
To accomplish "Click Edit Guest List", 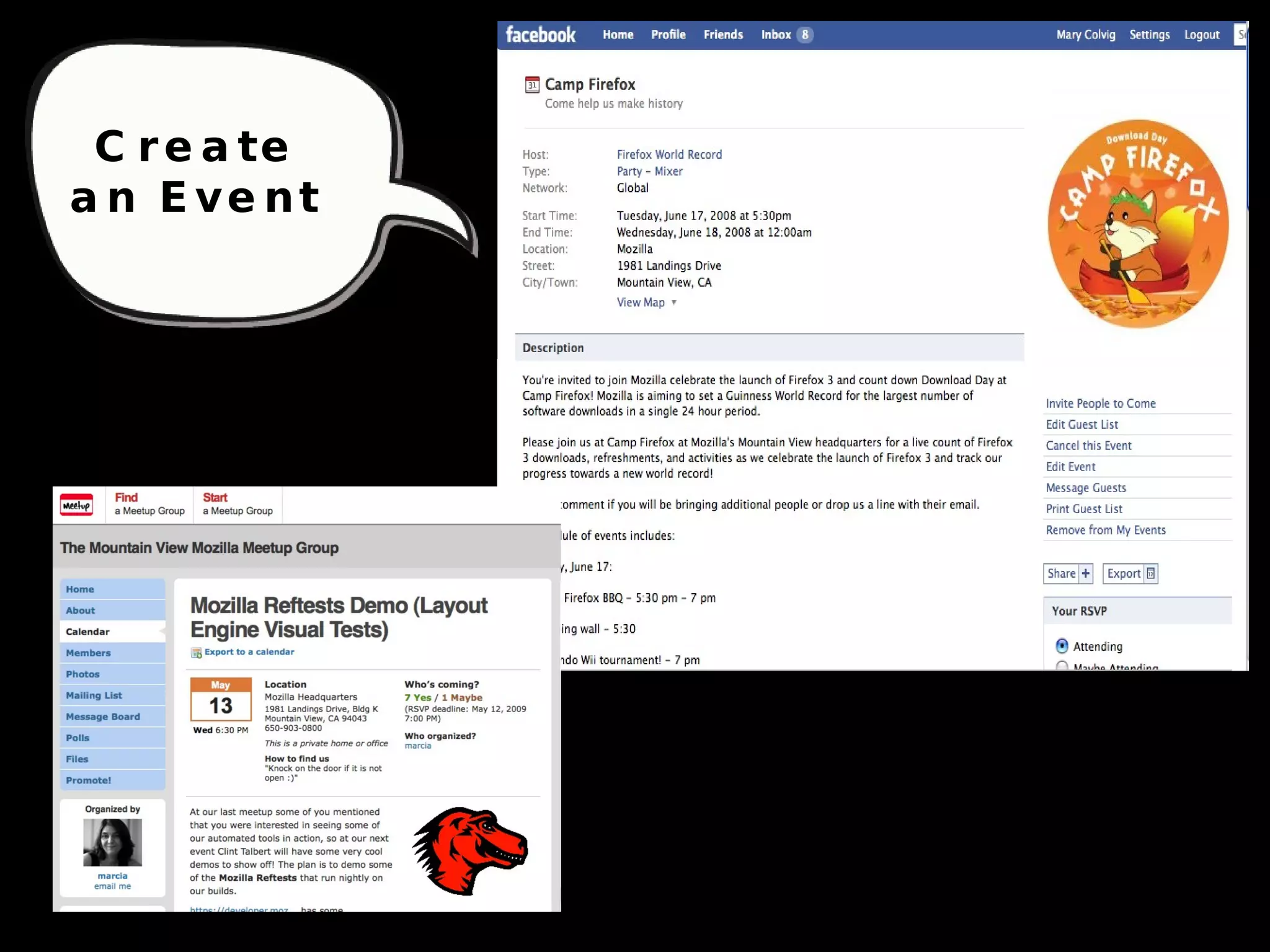I will pyautogui.click(x=1081, y=425).
